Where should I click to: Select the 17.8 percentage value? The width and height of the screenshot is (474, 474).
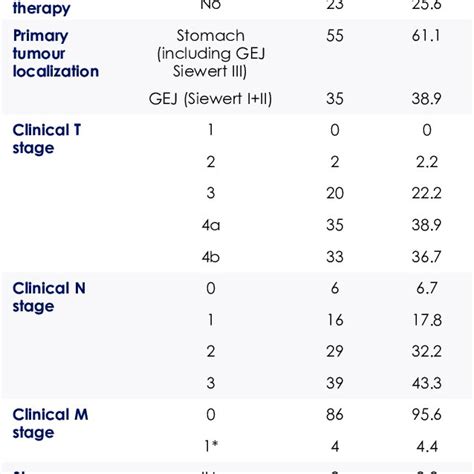[x=427, y=320]
